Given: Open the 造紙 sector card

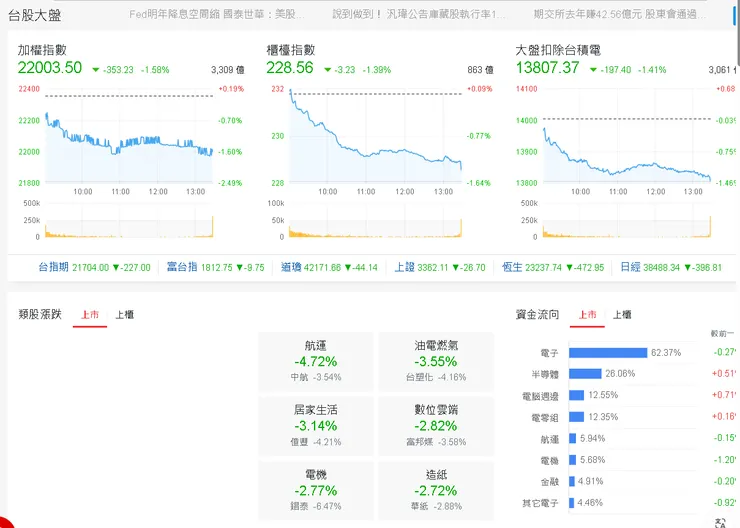Looking at the screenshot, I should point(436,491).
